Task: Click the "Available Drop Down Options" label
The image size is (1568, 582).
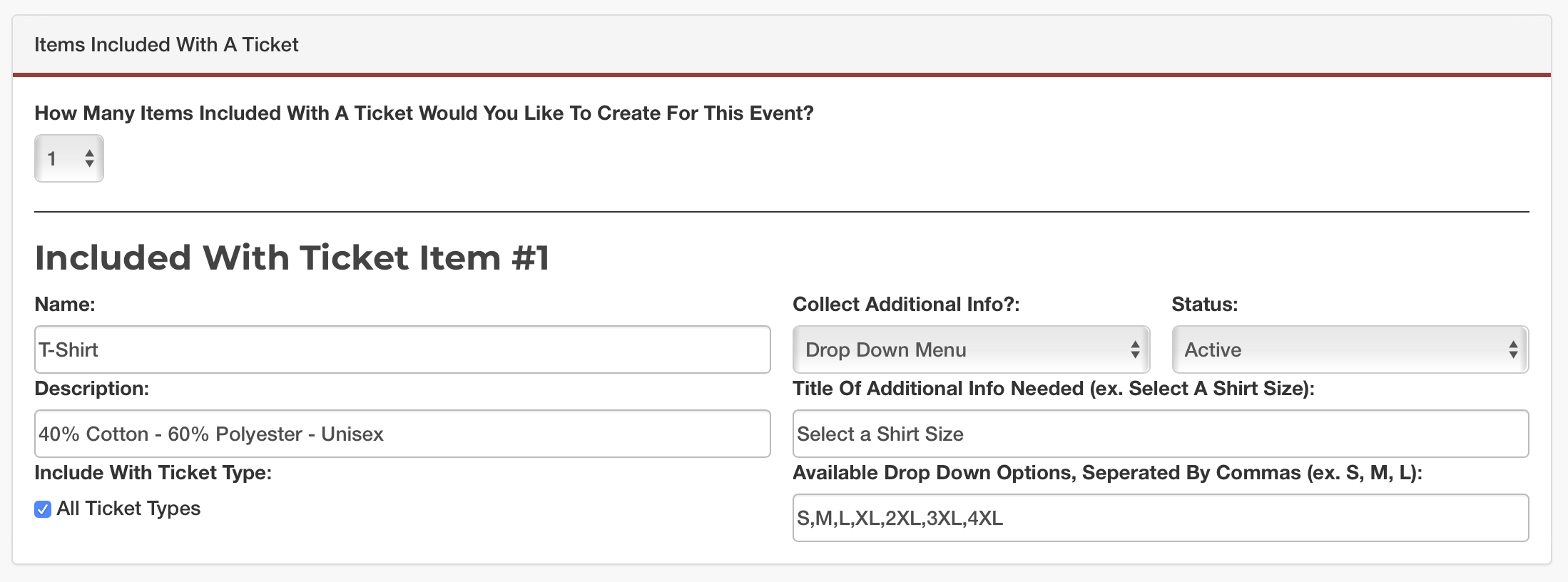Action: pos(1107,473)
